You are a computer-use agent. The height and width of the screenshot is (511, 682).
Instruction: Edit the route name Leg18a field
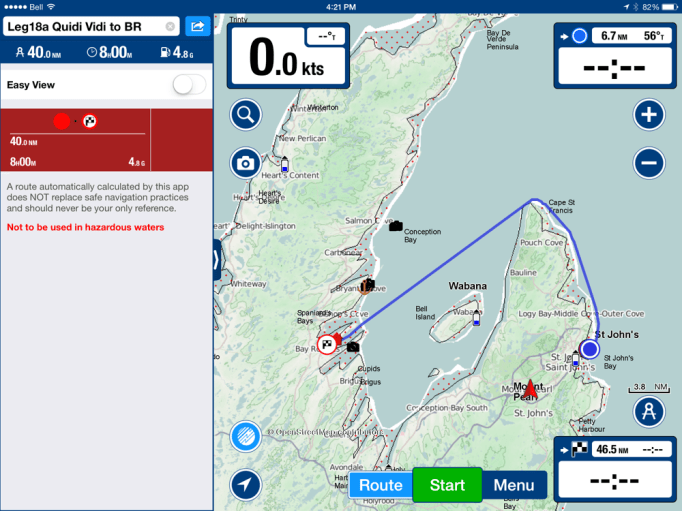pos(85,26)
